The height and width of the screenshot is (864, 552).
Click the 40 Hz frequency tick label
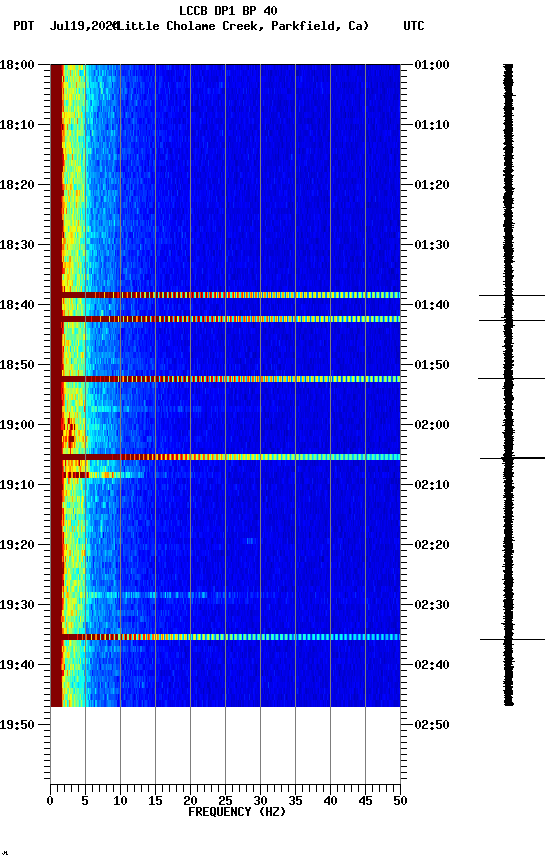tap(330, 801)
